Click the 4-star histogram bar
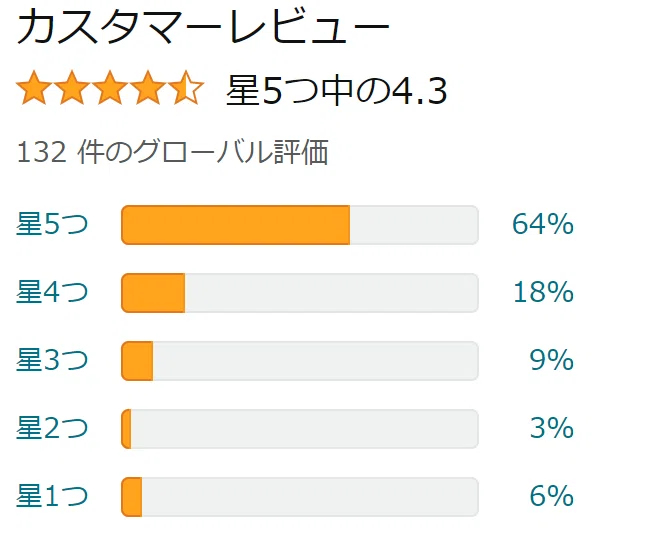Viewport: 668px width, 551px height. pyautogui.click(x=300, y=293)
